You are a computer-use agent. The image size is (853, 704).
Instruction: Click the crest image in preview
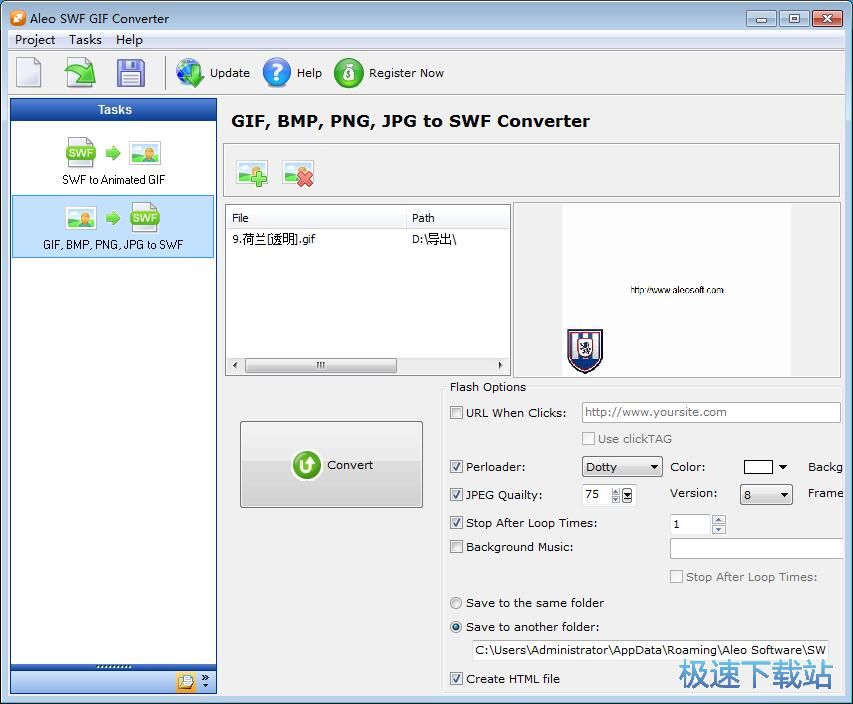coord(585,350)
